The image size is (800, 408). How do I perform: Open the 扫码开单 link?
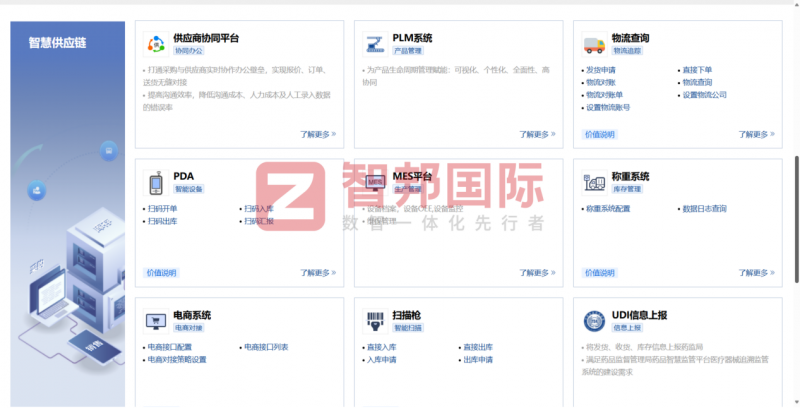pyautogui.click(x=162, y=209)
